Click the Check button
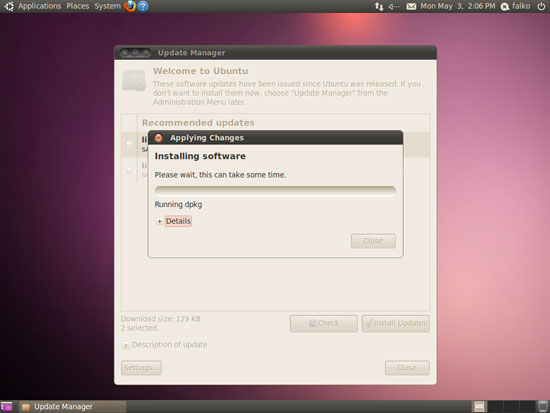The image size is (550, 413). (323, 323)
